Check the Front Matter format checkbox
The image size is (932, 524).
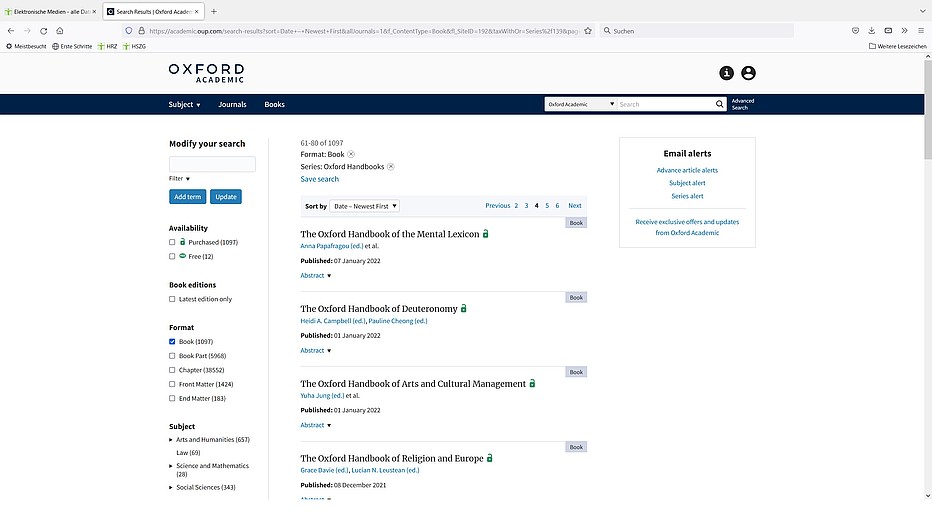pyautogui.click(x=172, y=384)
